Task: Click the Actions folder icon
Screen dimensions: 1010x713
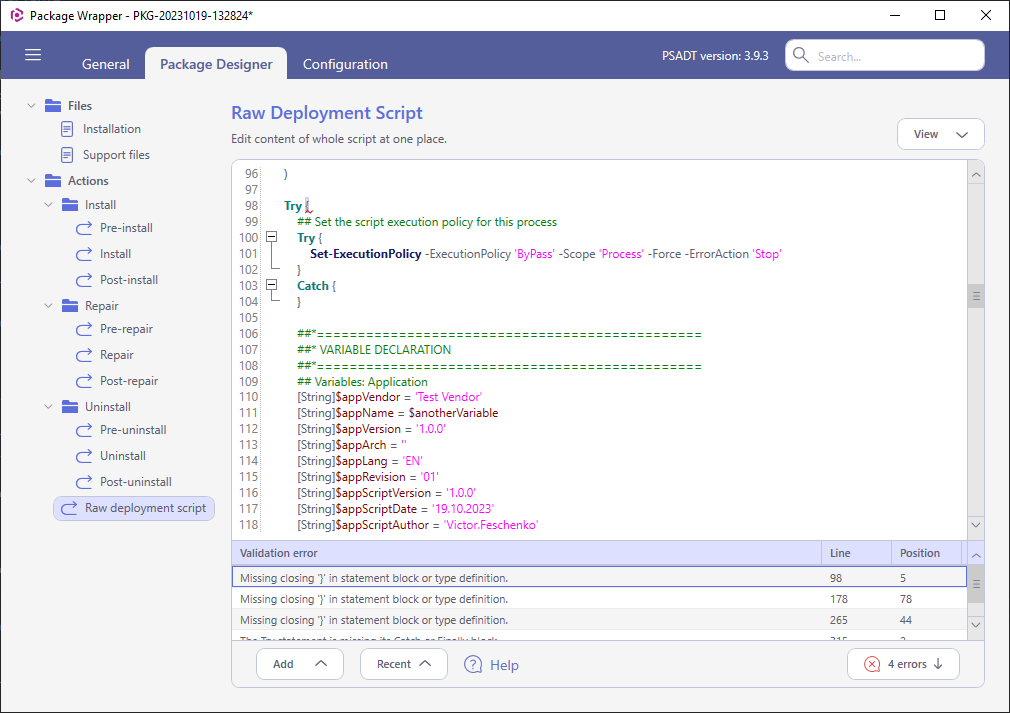Action: point(53,181)
